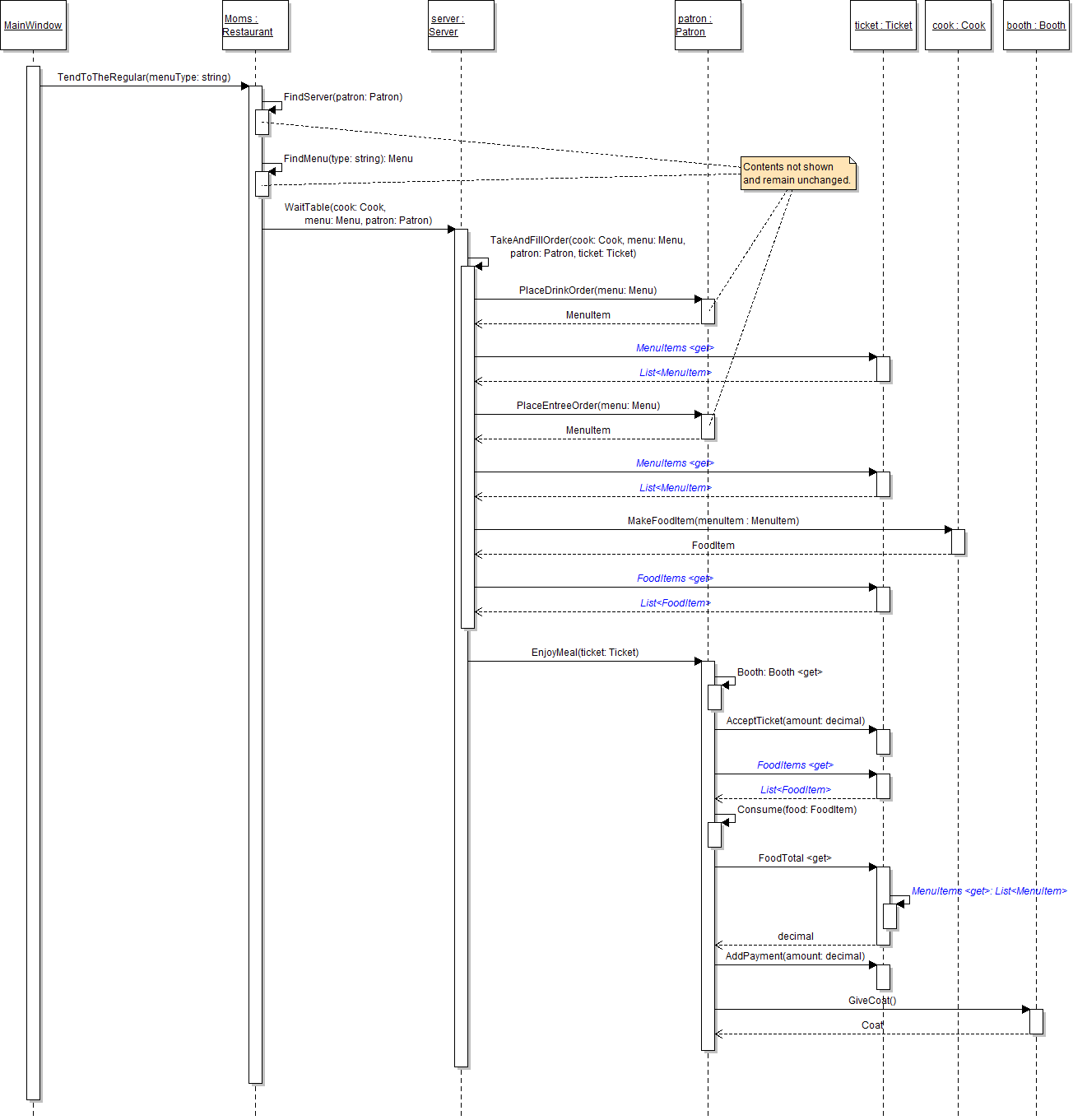Select the server : Server lifeline header

pos(461,26)
